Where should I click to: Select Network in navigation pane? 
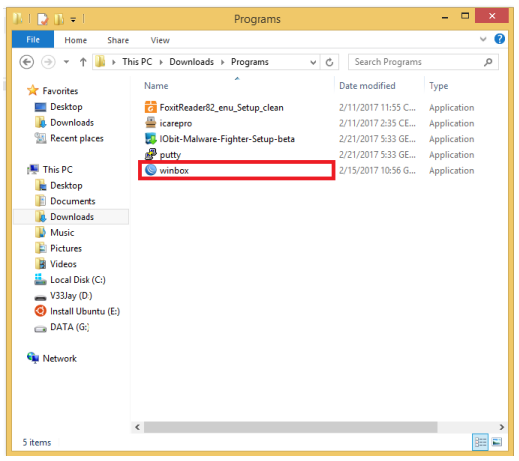pos(52,358)
